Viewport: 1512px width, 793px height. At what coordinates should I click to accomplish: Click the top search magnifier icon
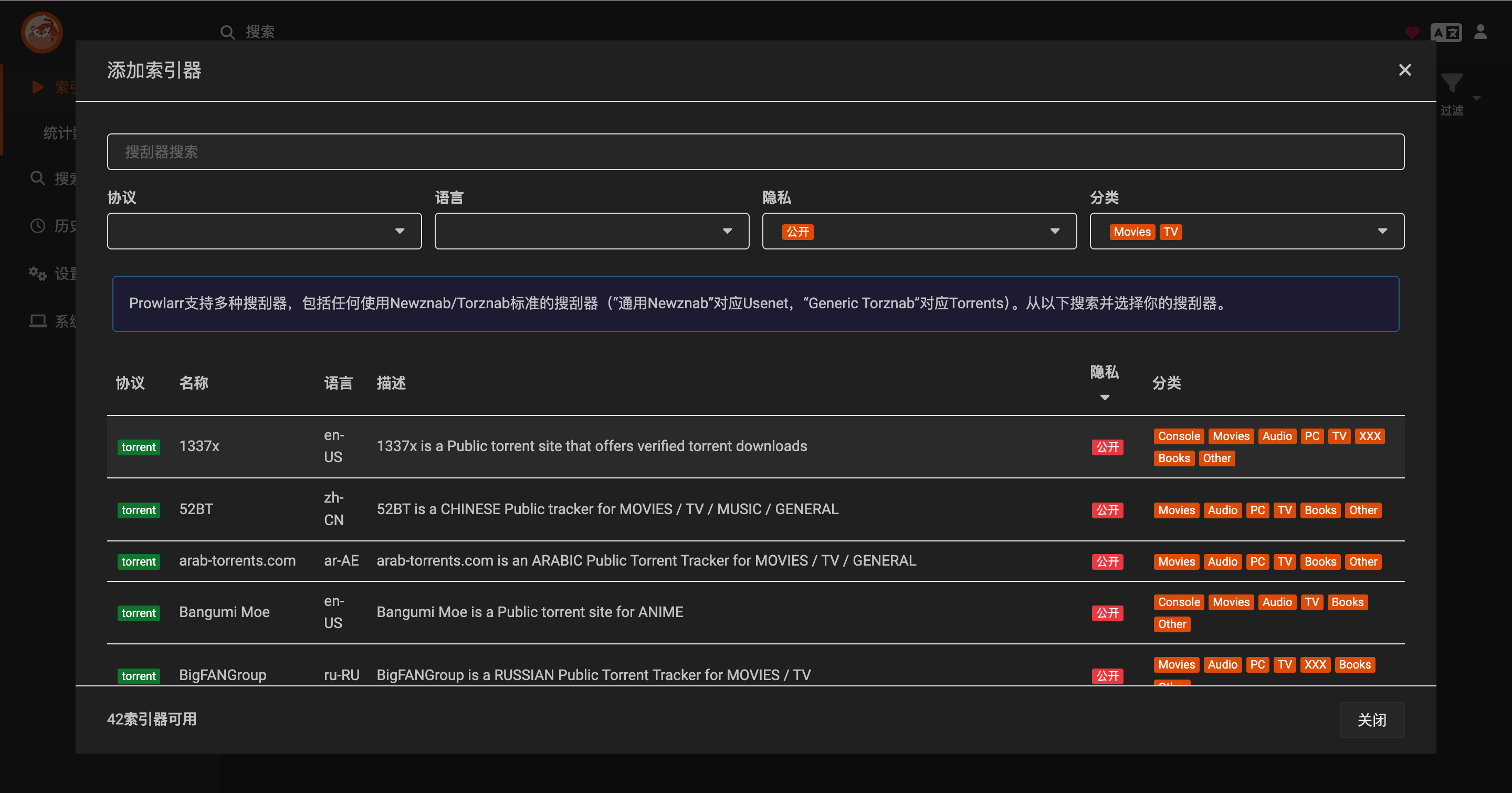click(x=227, y=32)
